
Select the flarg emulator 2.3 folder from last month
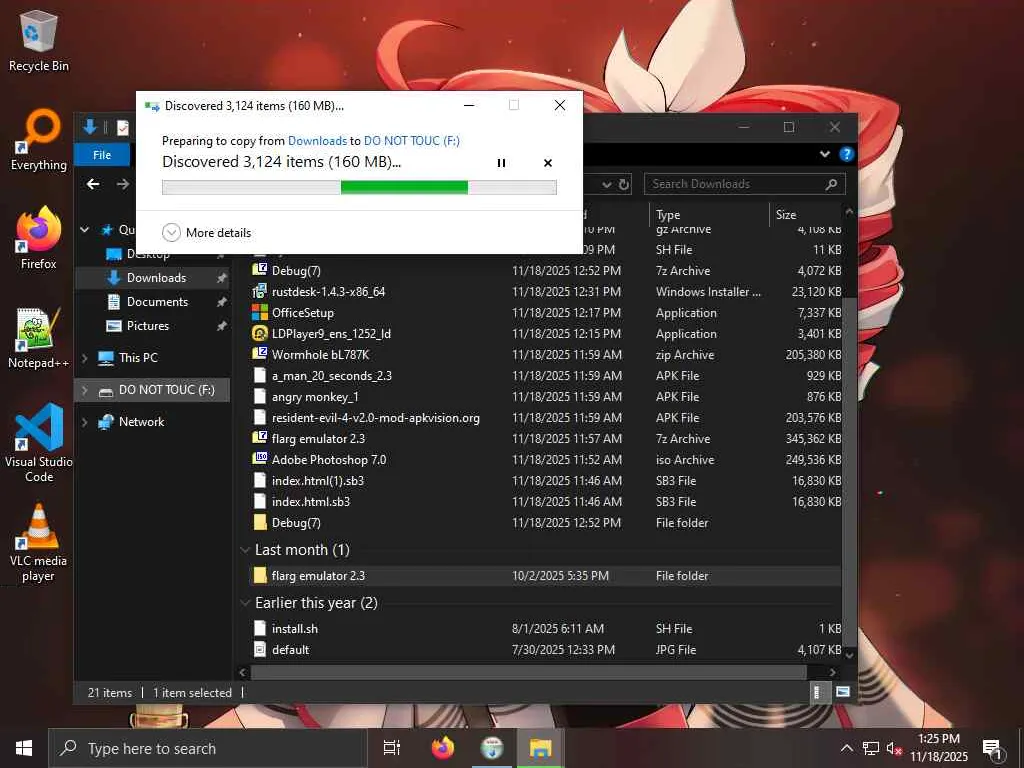tap(546, 575)
